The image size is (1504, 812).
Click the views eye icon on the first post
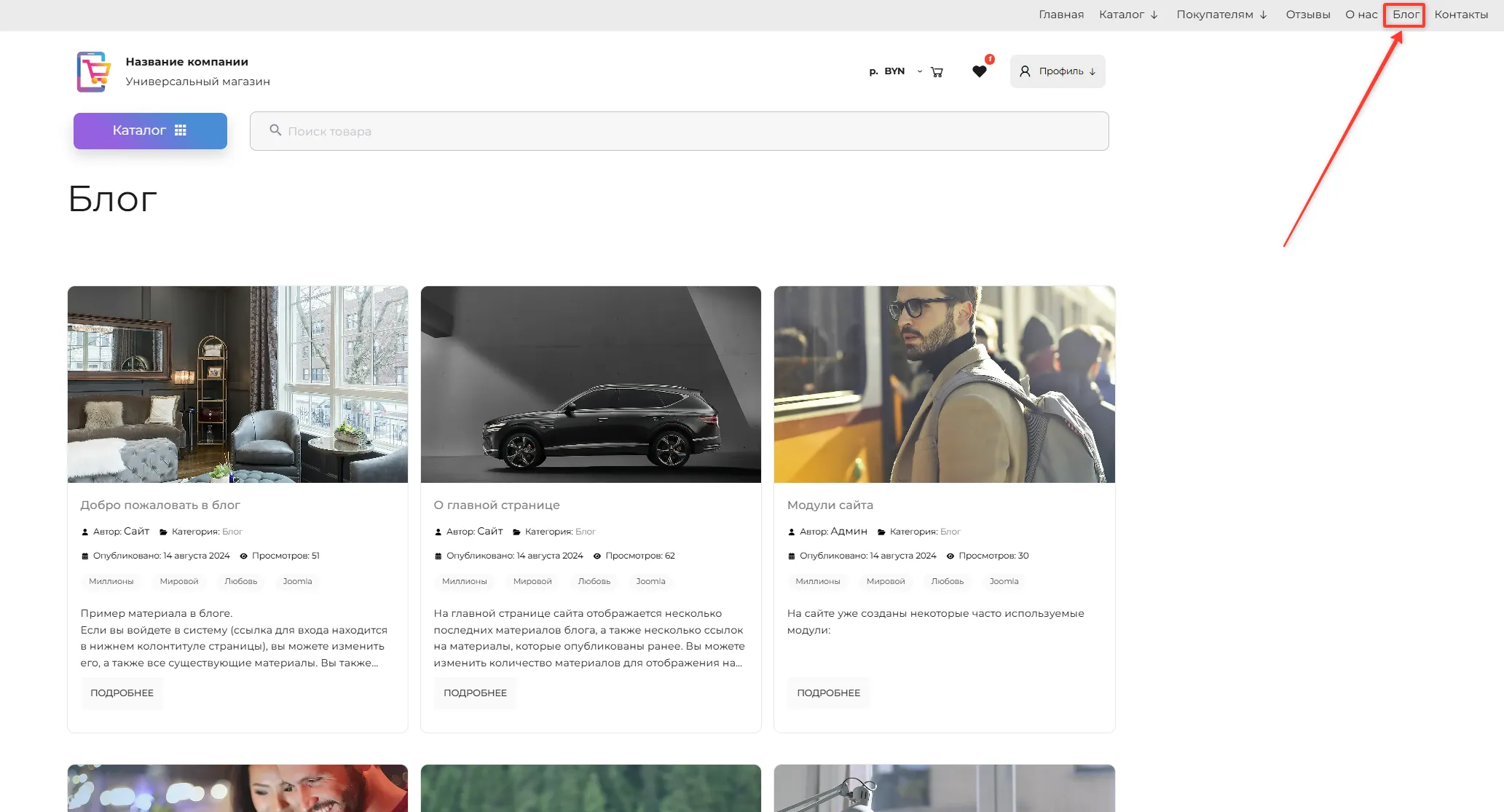[244, 556]
